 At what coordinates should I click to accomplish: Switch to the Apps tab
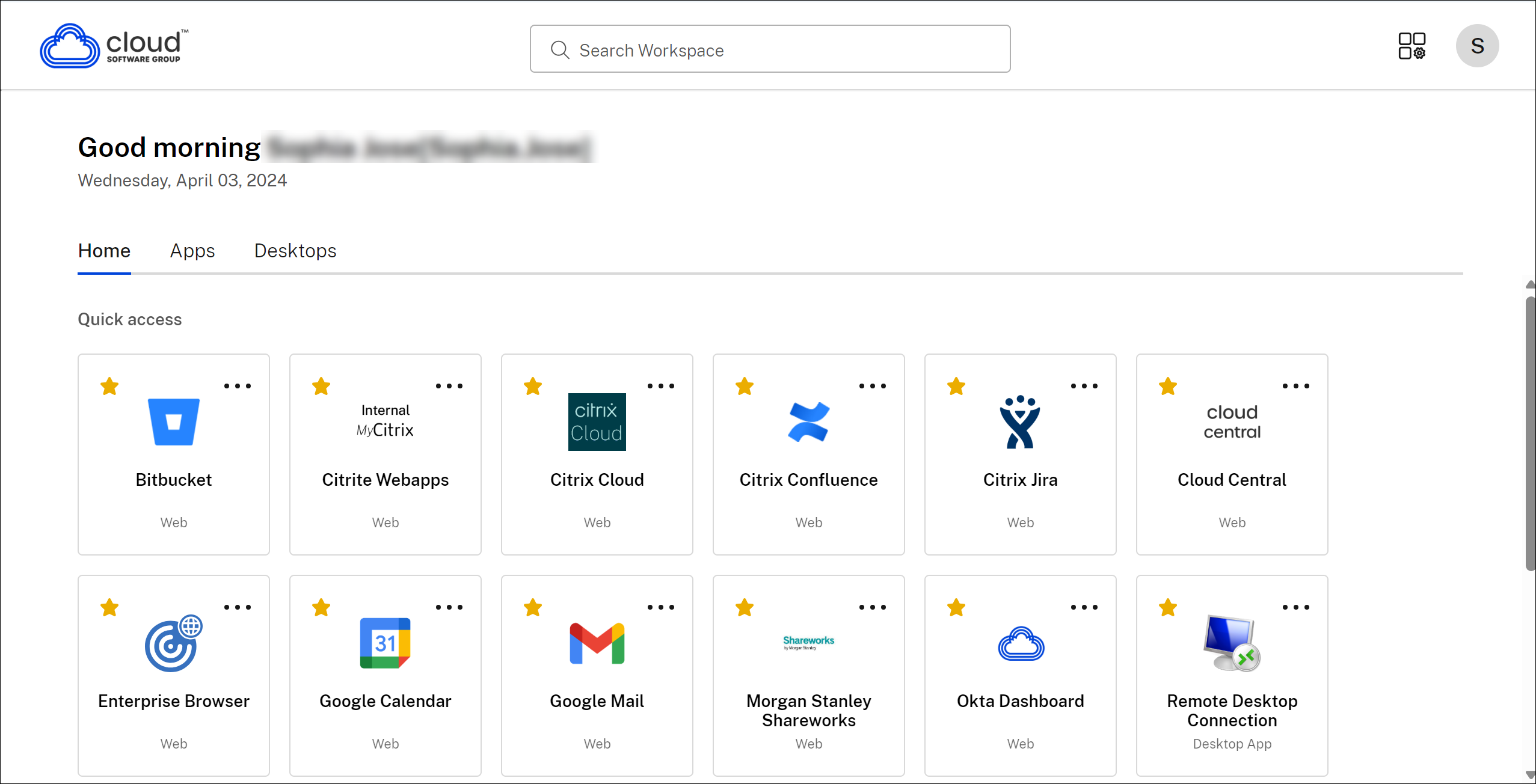pos(192,251)
